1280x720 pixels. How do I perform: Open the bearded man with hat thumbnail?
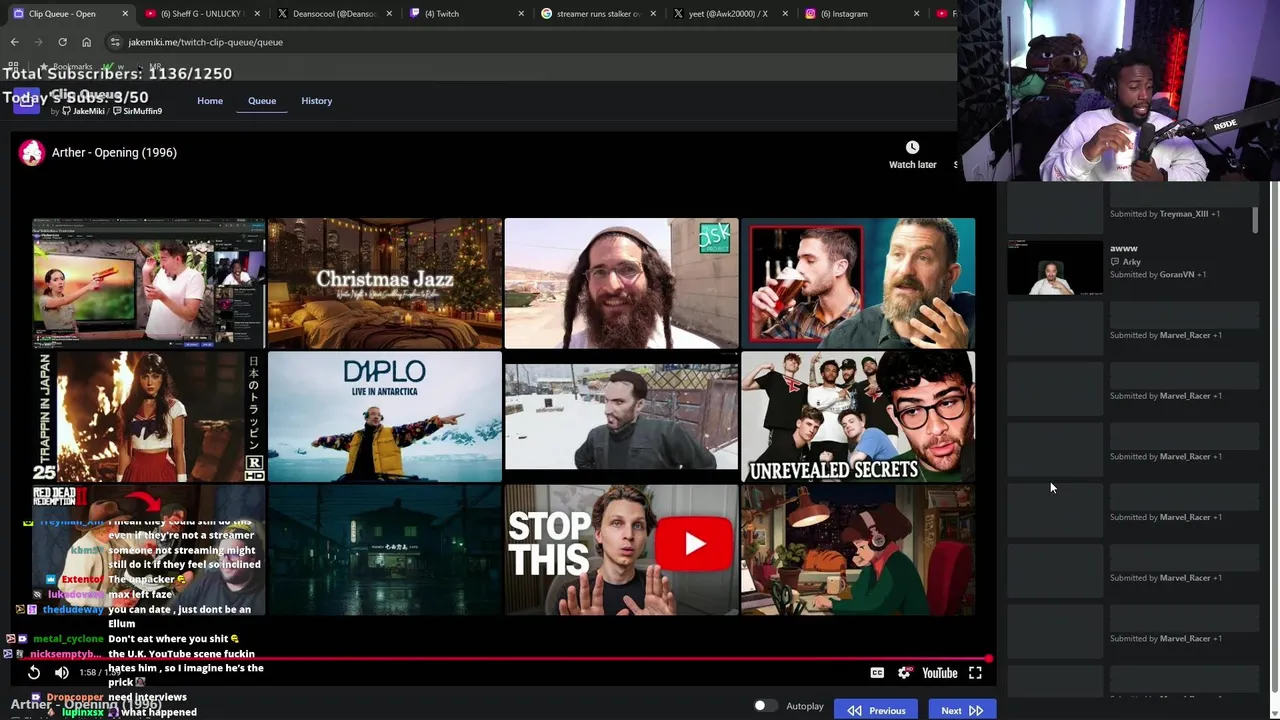pyautogui.click(x=621, y=283)
